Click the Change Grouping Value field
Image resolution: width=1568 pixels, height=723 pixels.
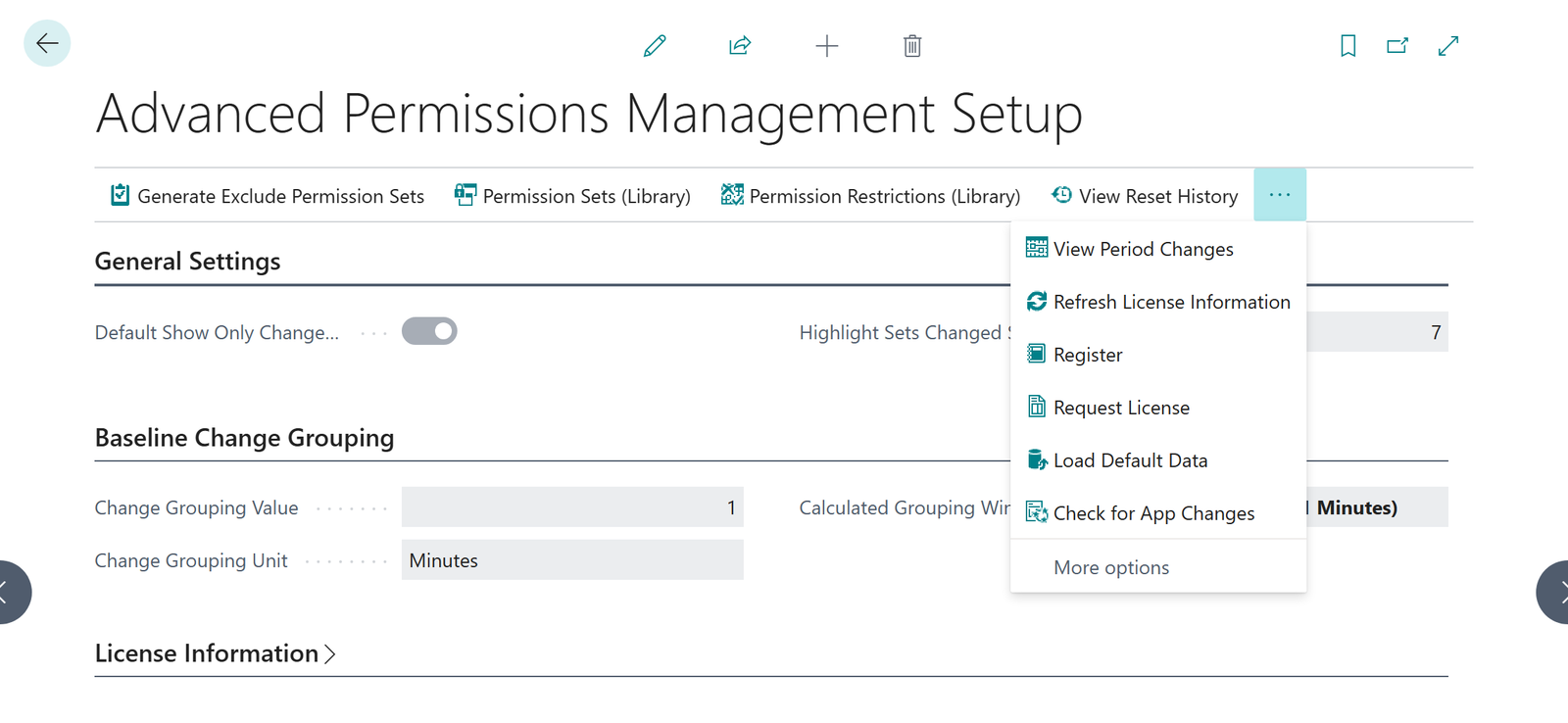coord(572,507)
